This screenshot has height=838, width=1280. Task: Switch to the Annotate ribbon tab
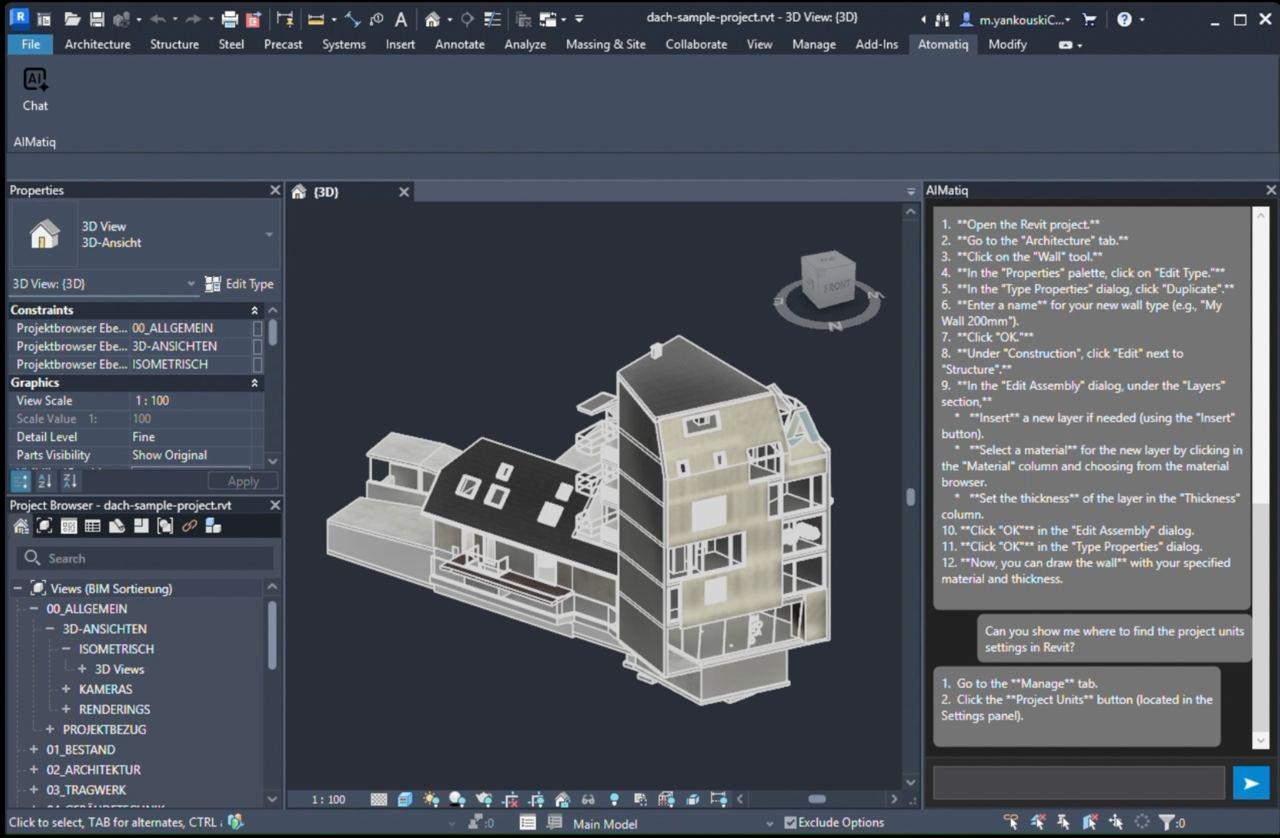pos(459,44)
